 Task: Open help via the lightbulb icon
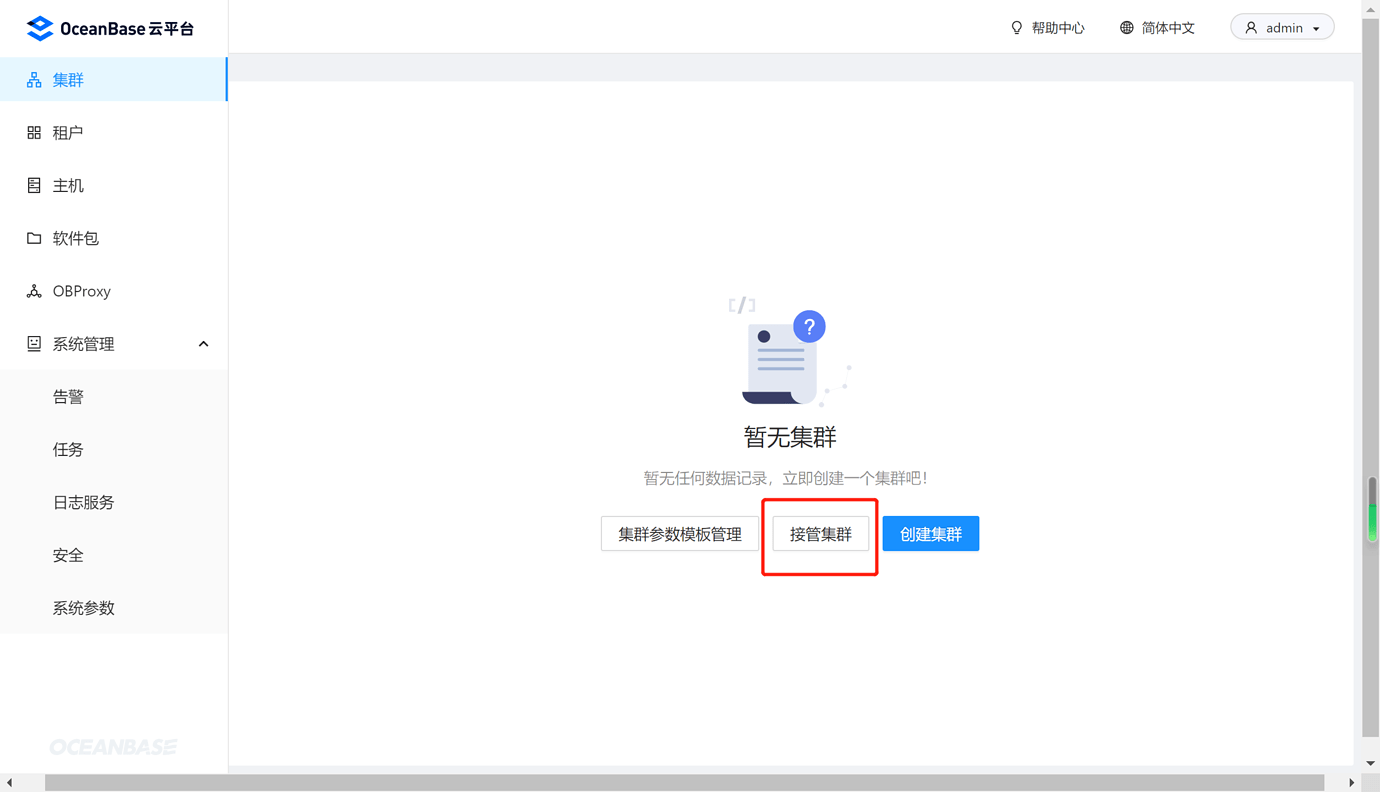1016,27
